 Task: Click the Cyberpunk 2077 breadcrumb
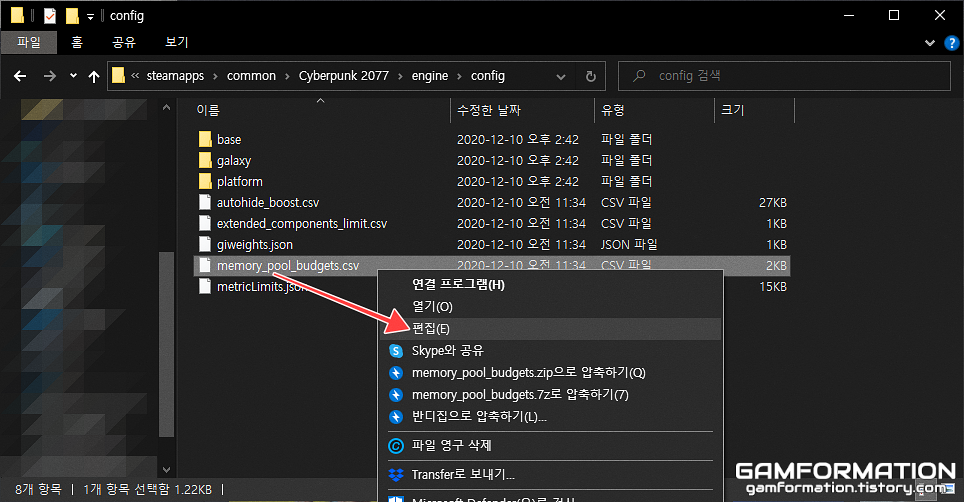[x=344, y=76]
